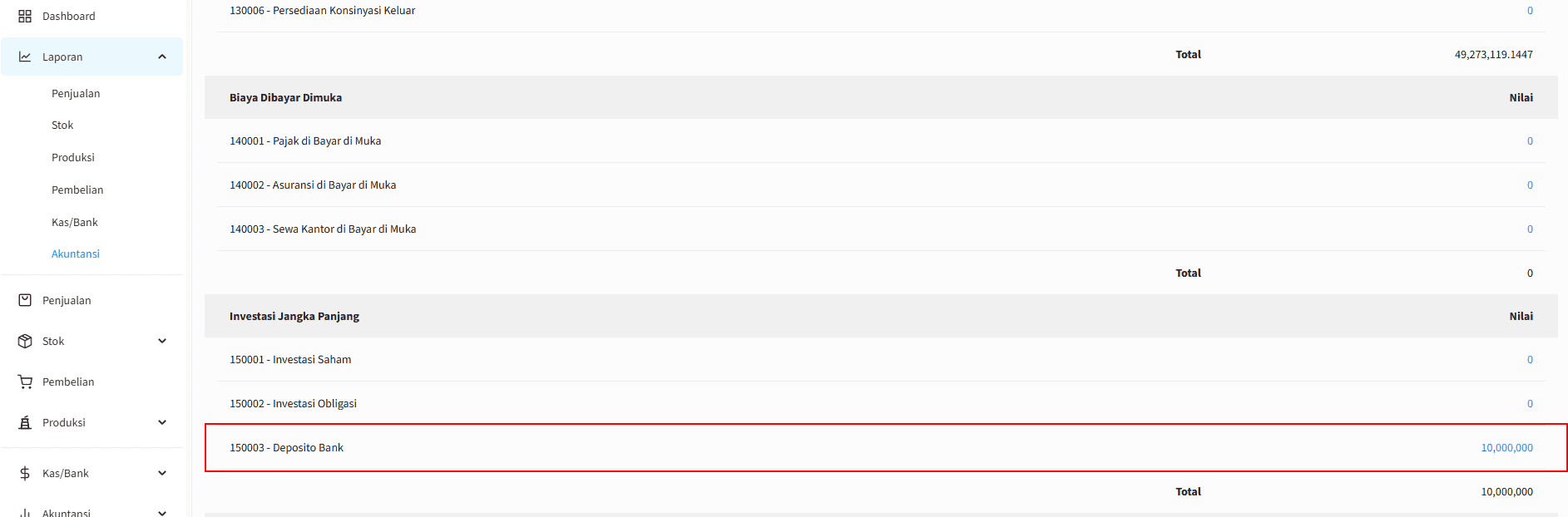Click the Investasi Saham value link

(x=1530, y=359)
